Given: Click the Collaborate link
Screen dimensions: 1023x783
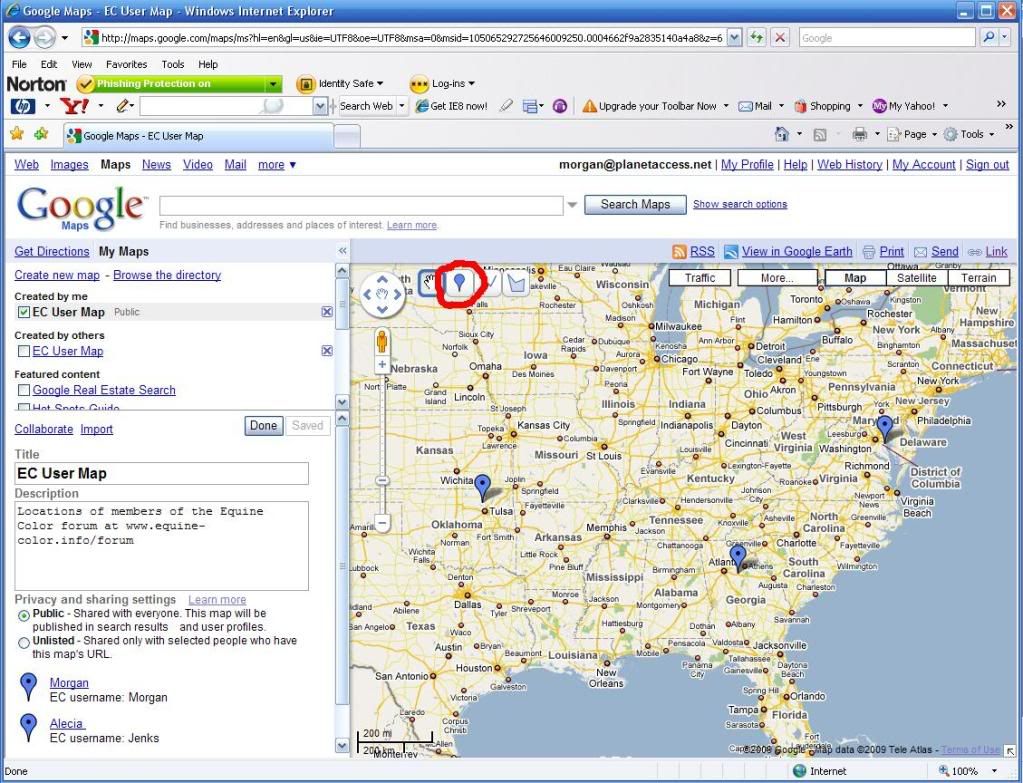Looking at the screenshot, I should 44,429.
